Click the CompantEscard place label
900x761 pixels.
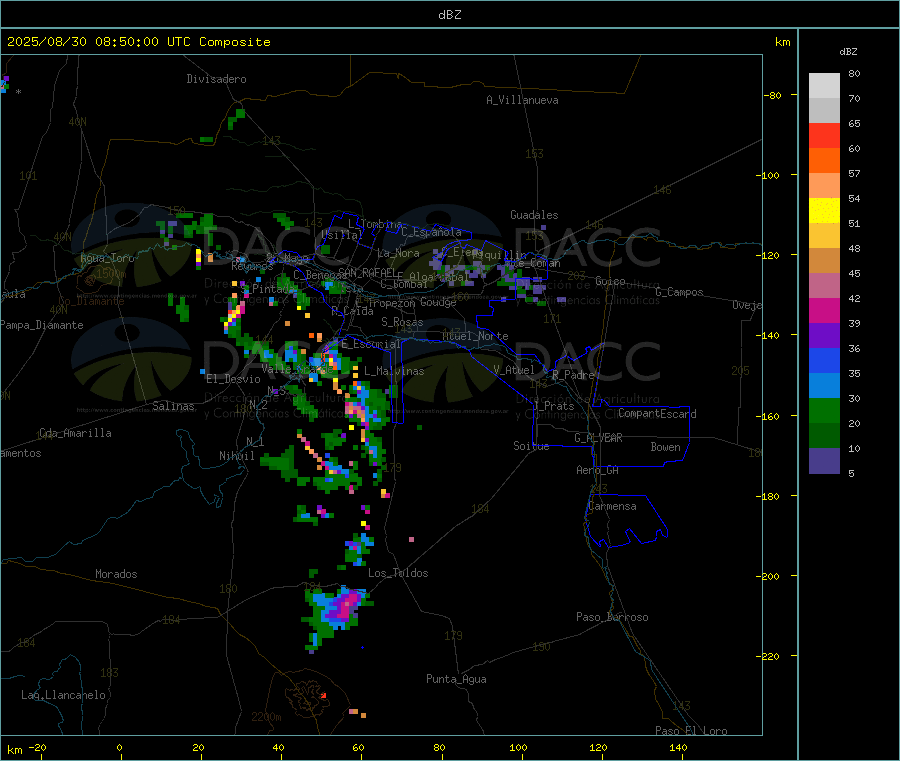657,414
